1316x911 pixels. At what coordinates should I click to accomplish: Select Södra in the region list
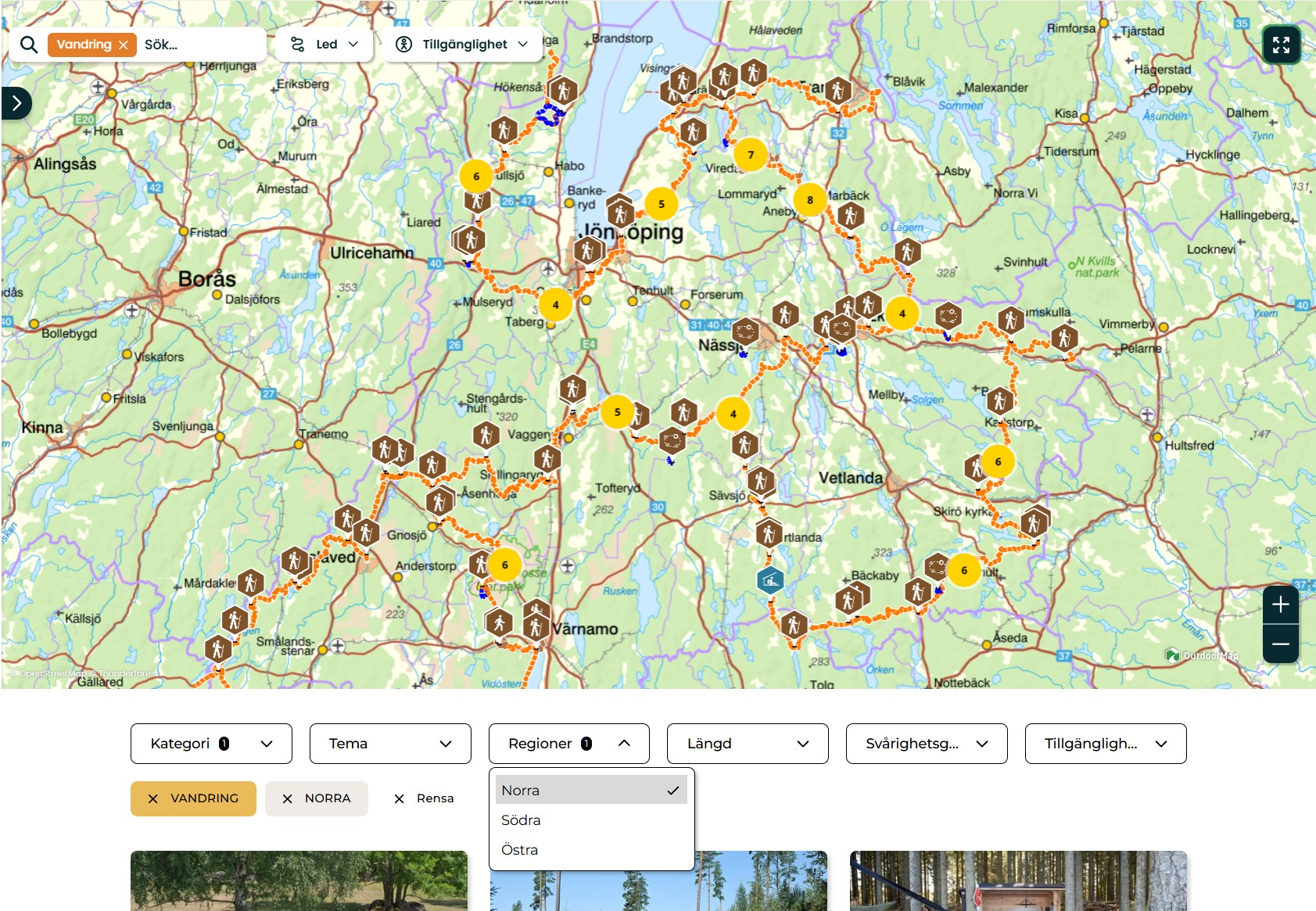click(x=522, y=820)
